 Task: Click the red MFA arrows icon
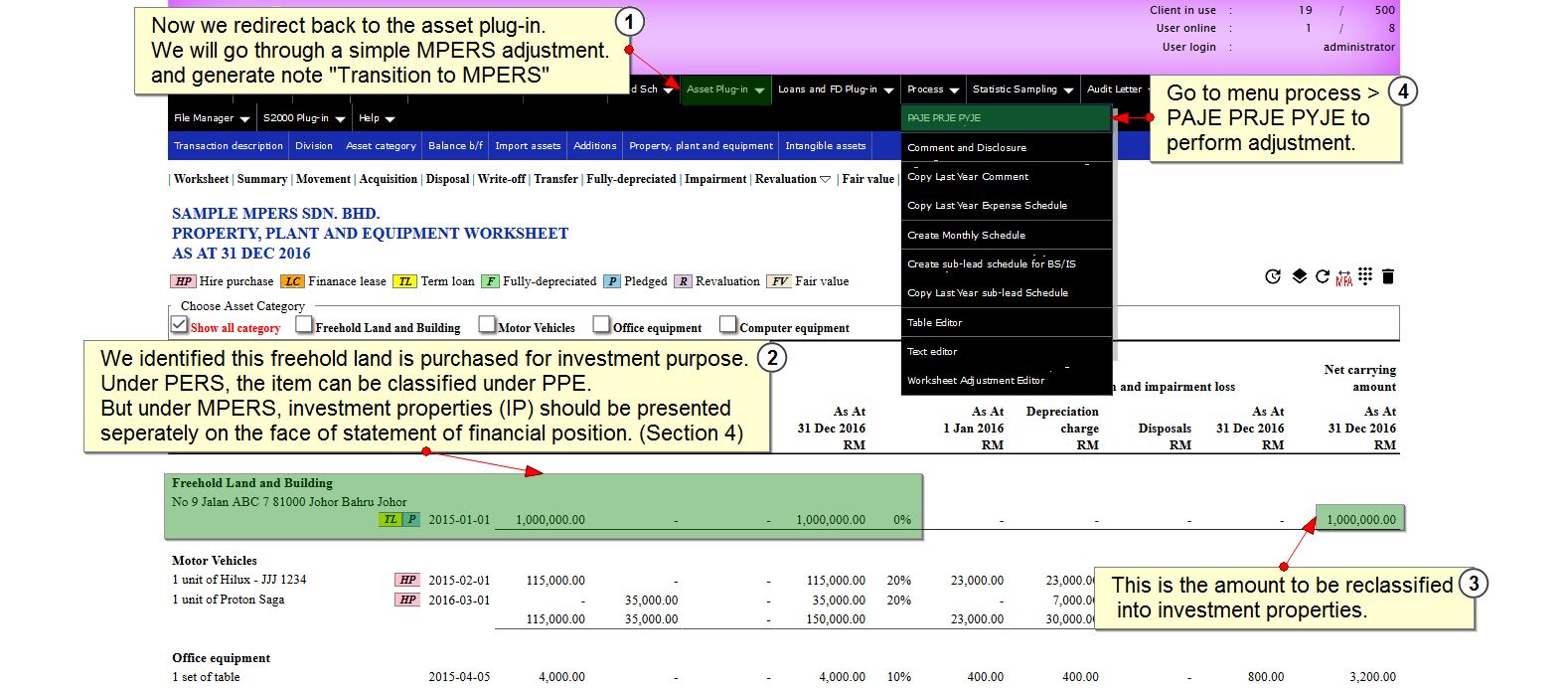1343,277
